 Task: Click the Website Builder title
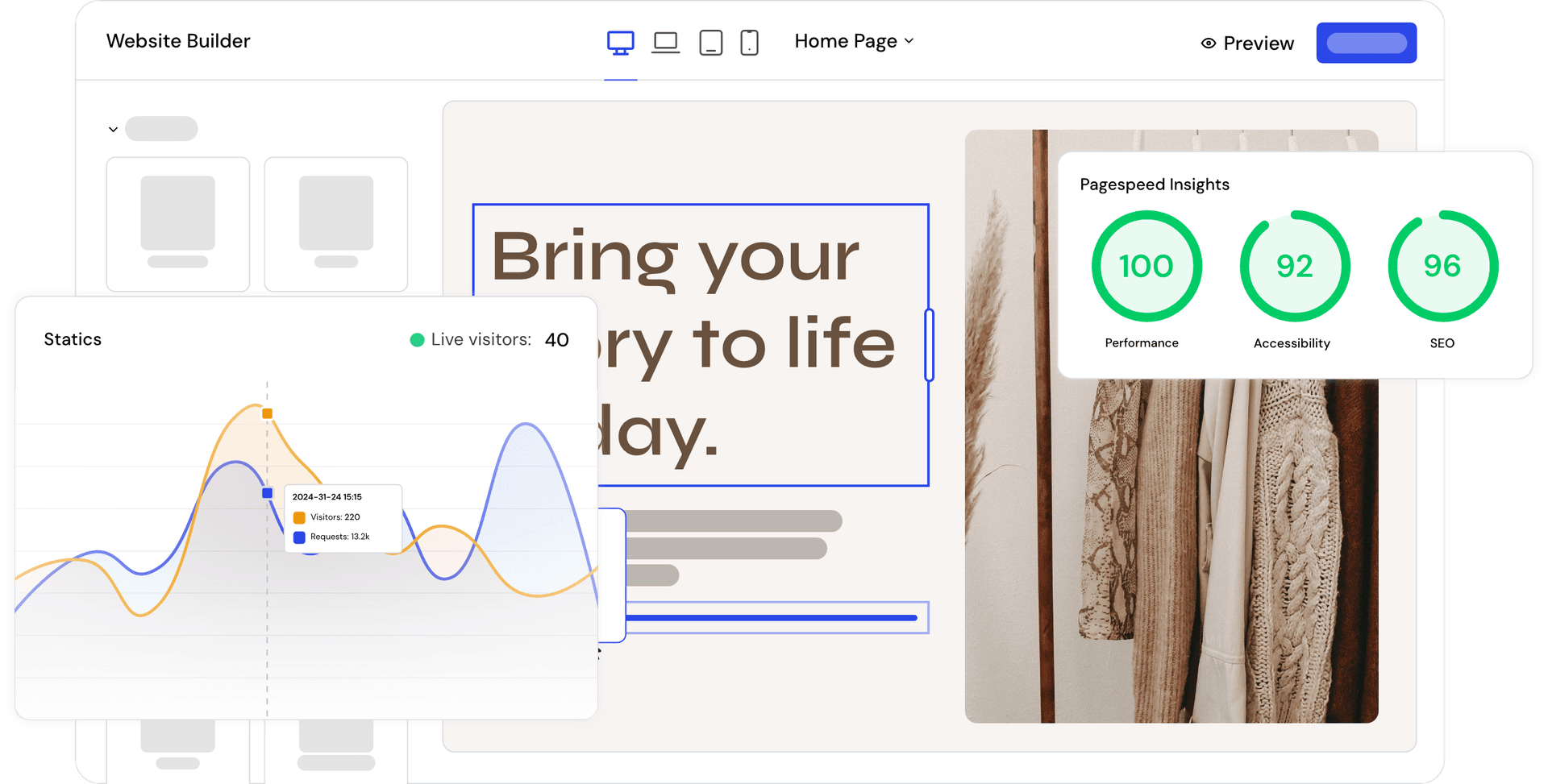178,41
